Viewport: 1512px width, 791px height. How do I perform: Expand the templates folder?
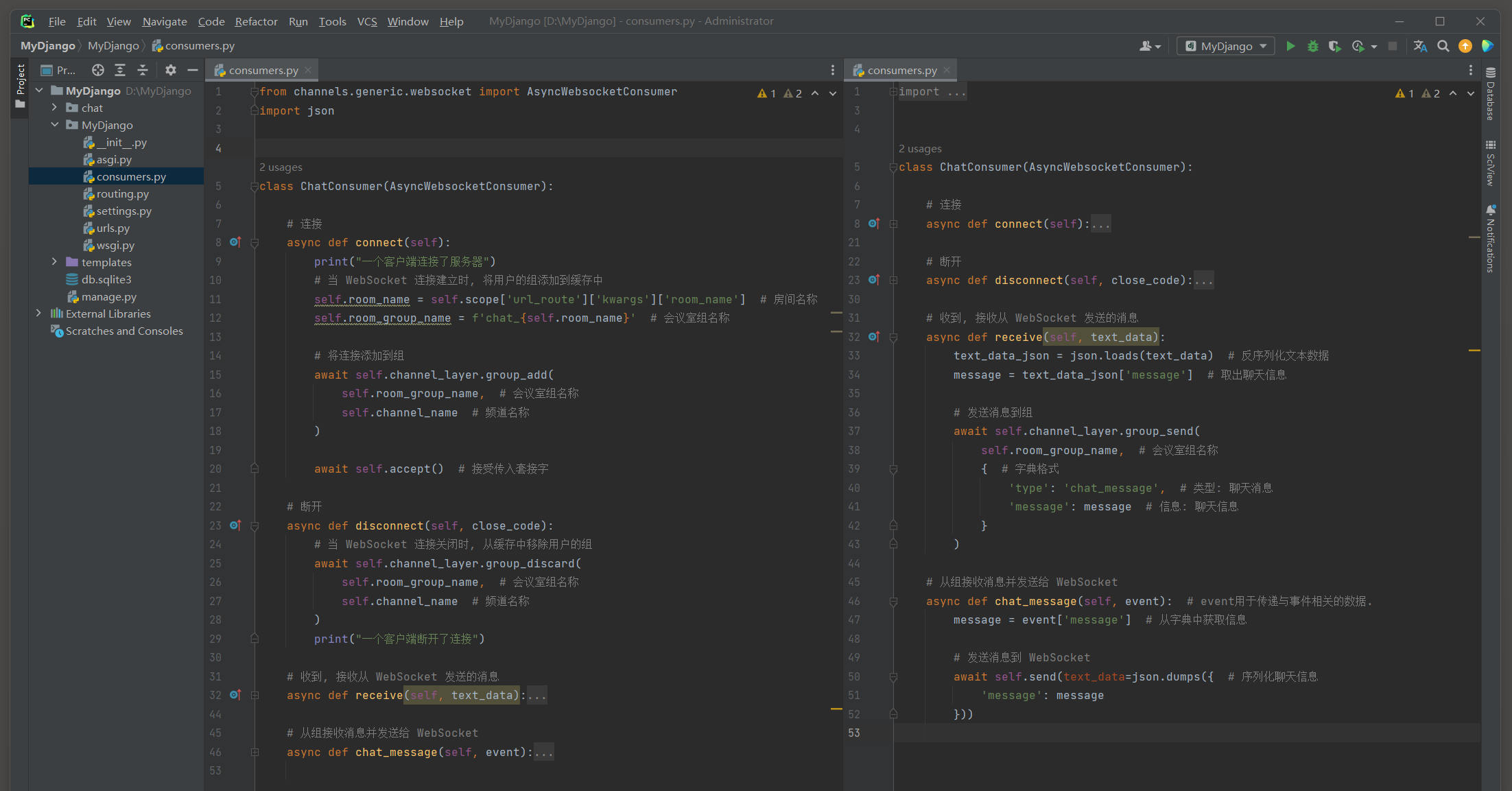point(54,262)
